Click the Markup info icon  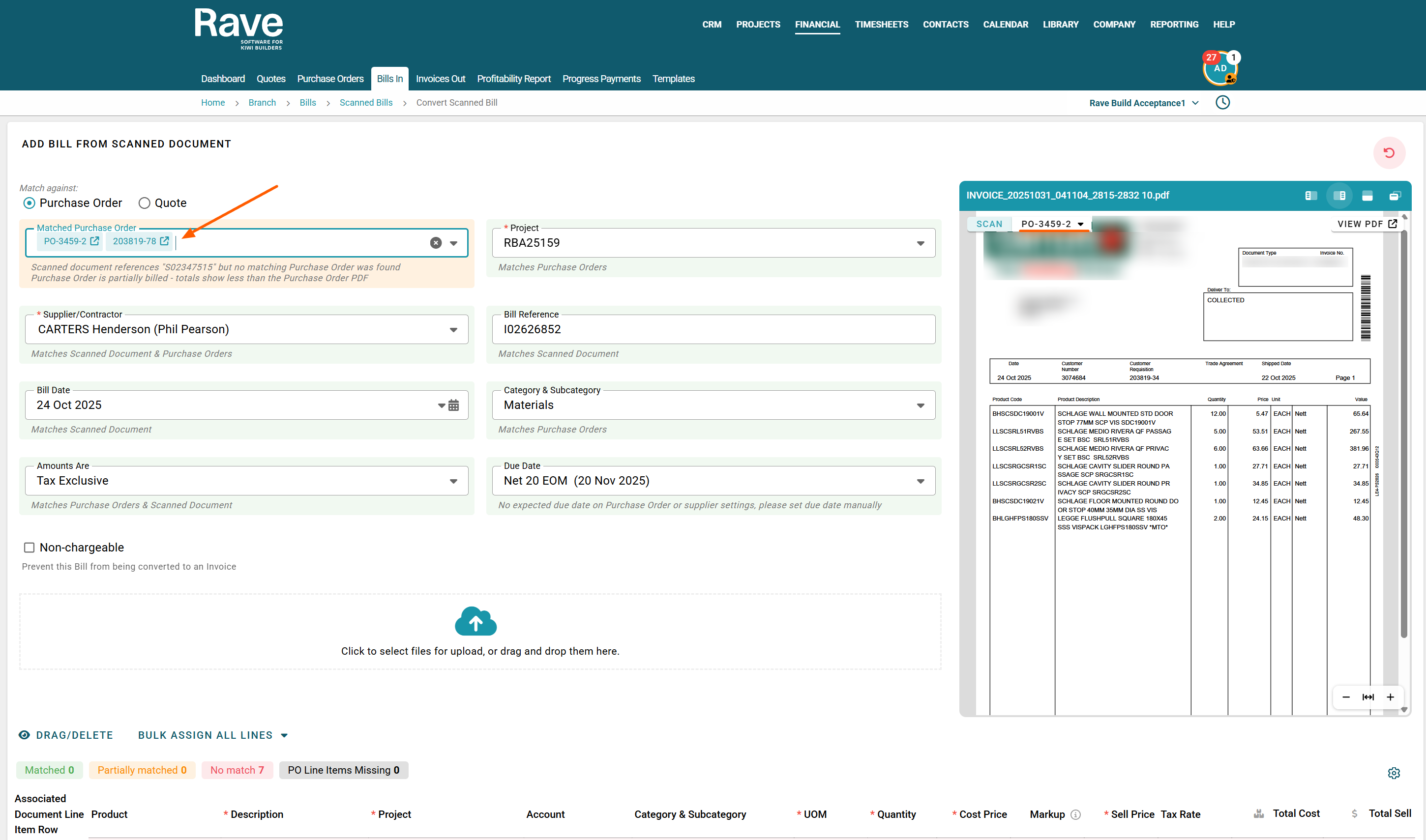coord(1075,814)
